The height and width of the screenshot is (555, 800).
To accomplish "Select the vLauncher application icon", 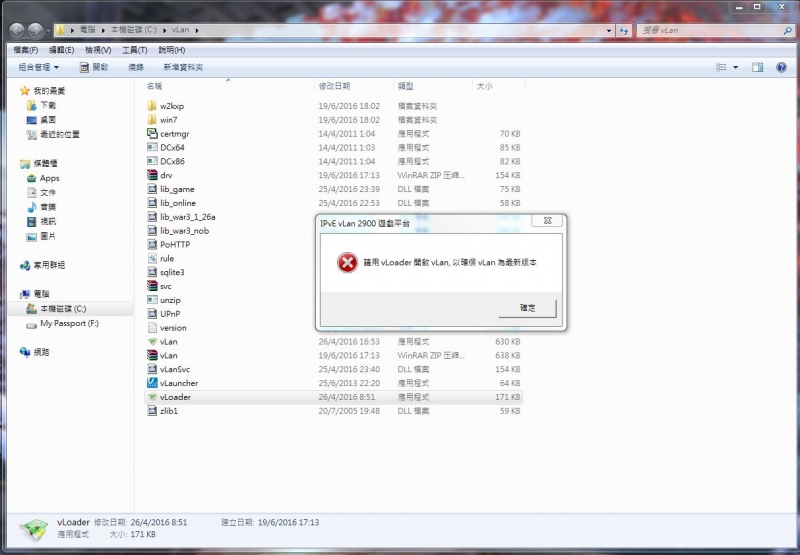I will click(x=152, y=383).
